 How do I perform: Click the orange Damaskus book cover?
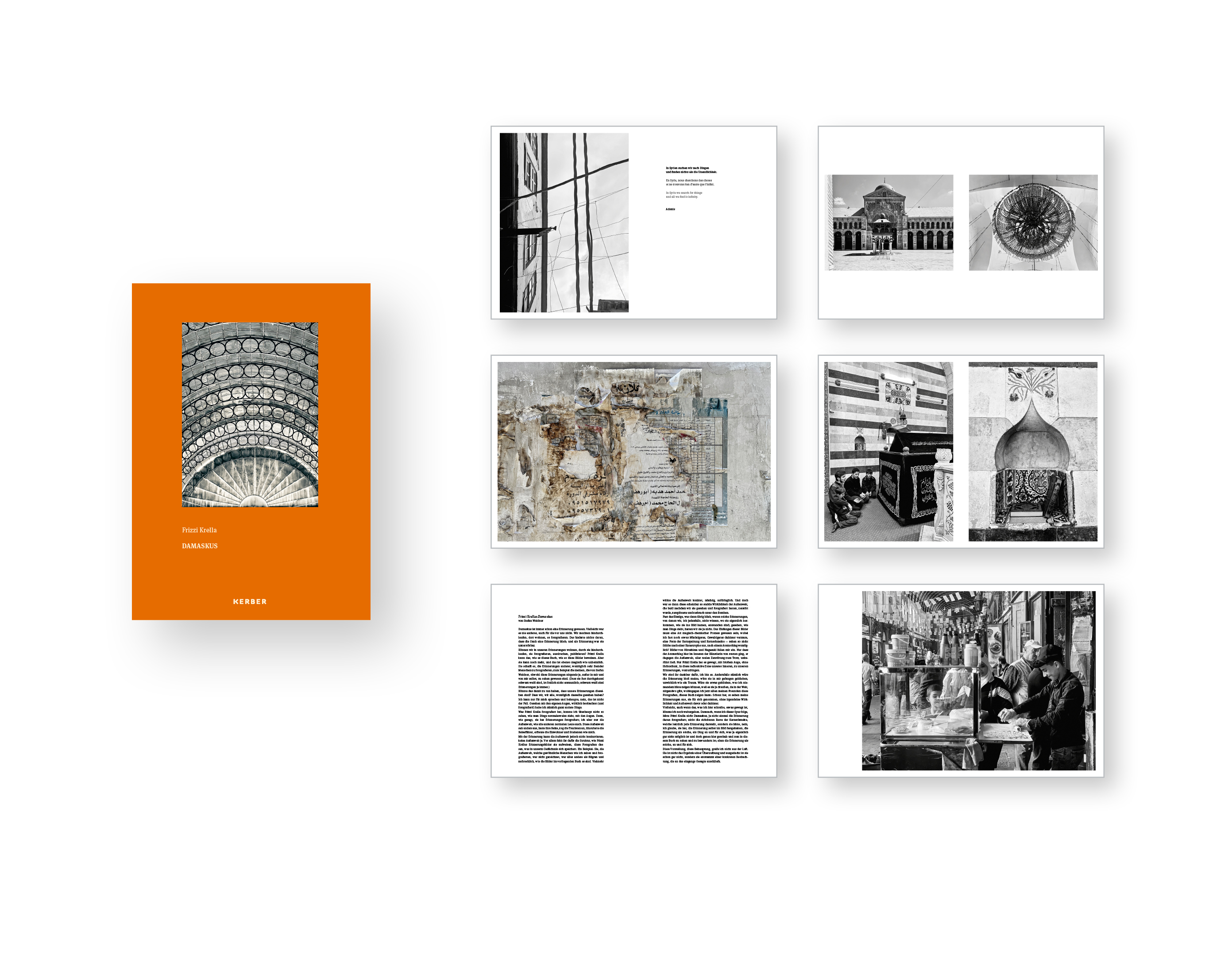click(x=251, y=571)
